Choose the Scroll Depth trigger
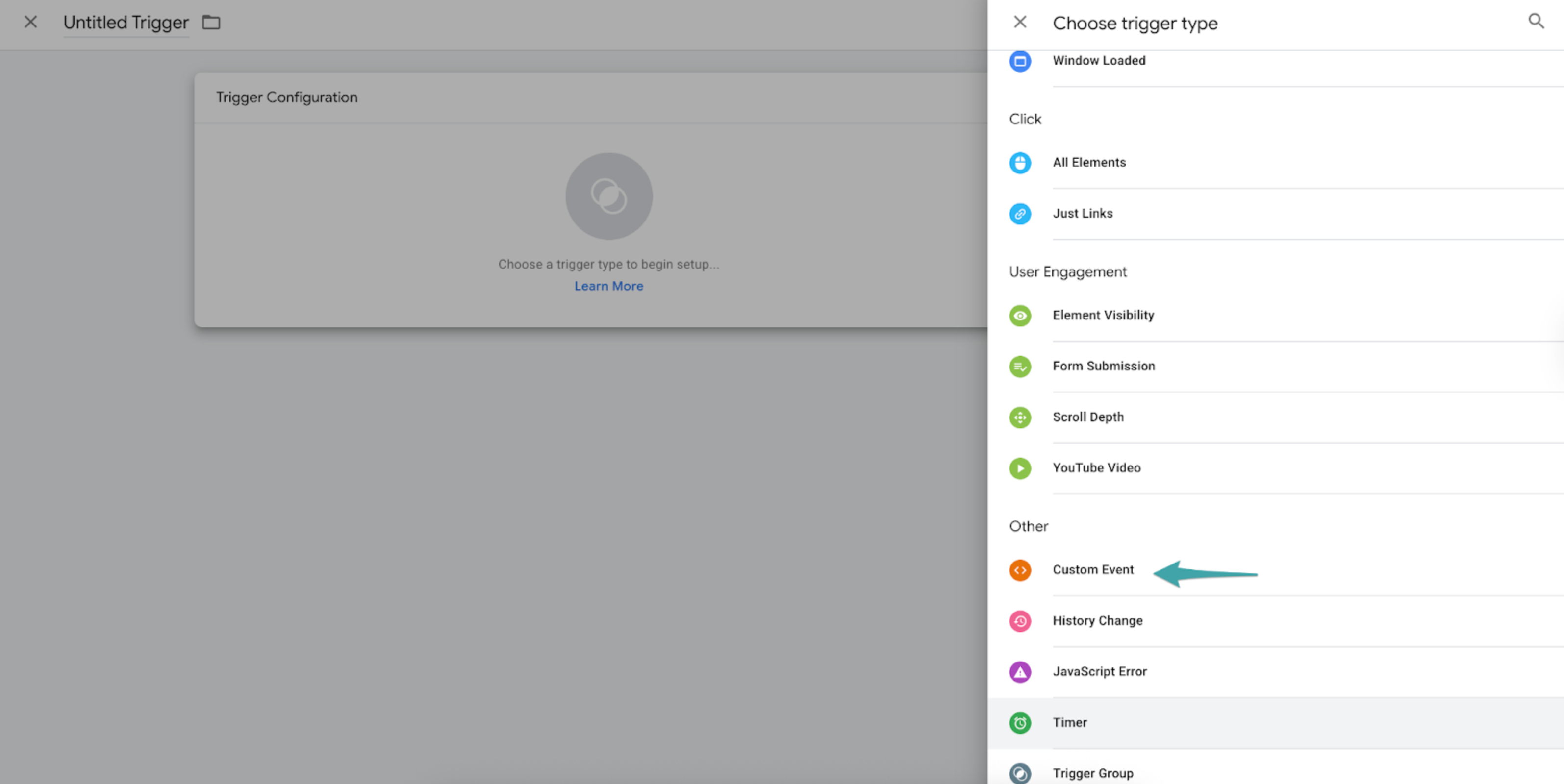This screenshot has height=784, width=1564. pyautogui.click(x=1276, y=417)
